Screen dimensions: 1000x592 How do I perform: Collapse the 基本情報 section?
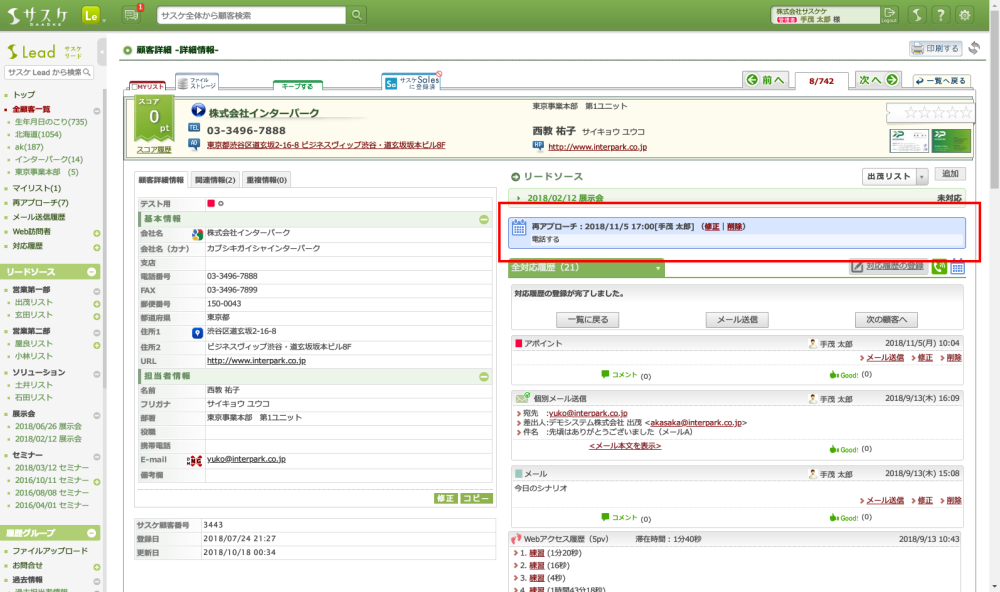pos(484,219)
